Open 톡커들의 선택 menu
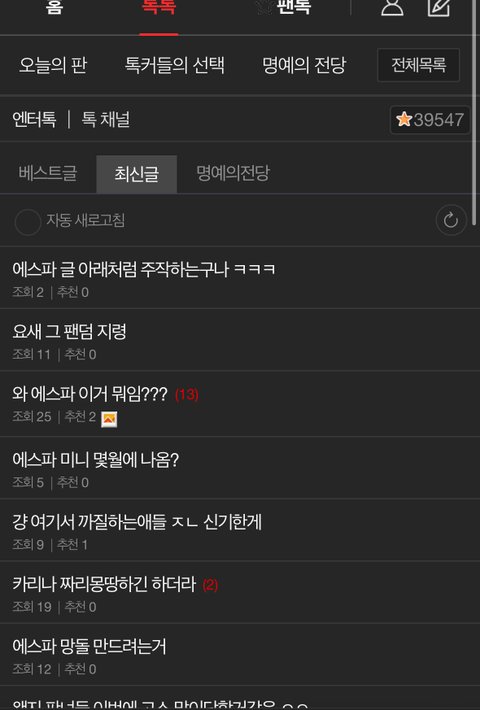This screenshot has width=480, height=710. coord(174,65)
